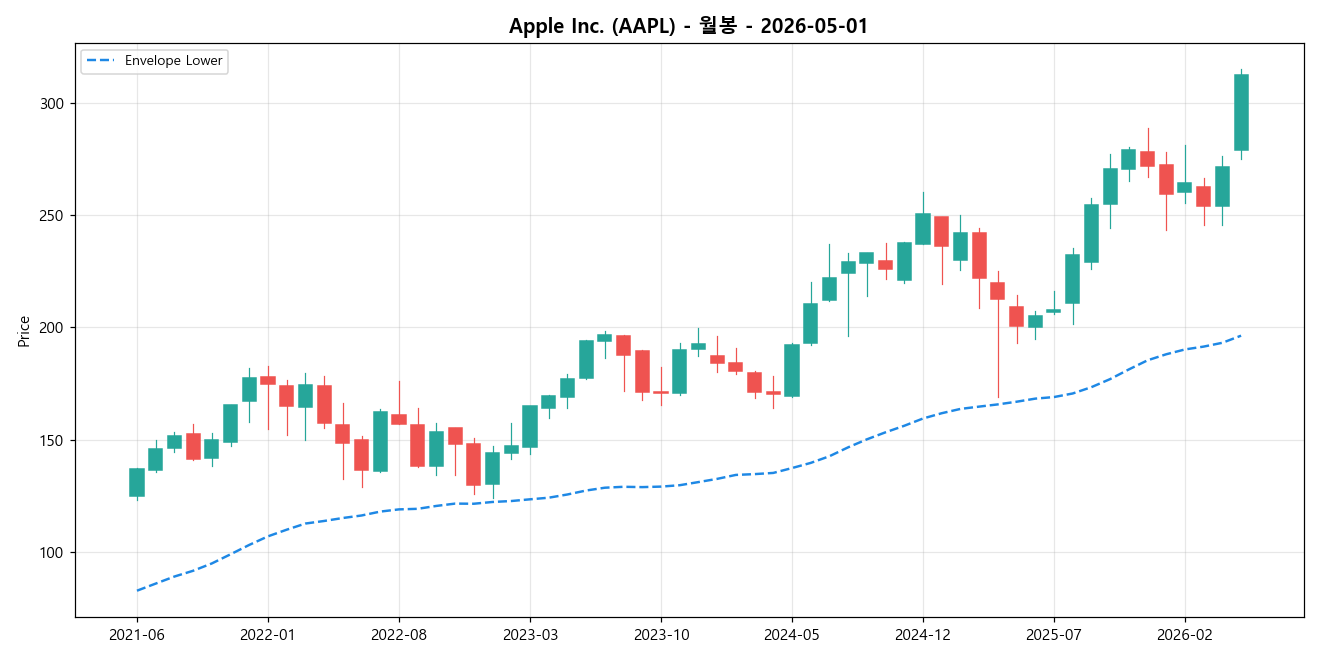Click the 300 y-axis tick label
Viewport: 1320px width, 660px height.
pyautogui.click(x=54, y=104)
